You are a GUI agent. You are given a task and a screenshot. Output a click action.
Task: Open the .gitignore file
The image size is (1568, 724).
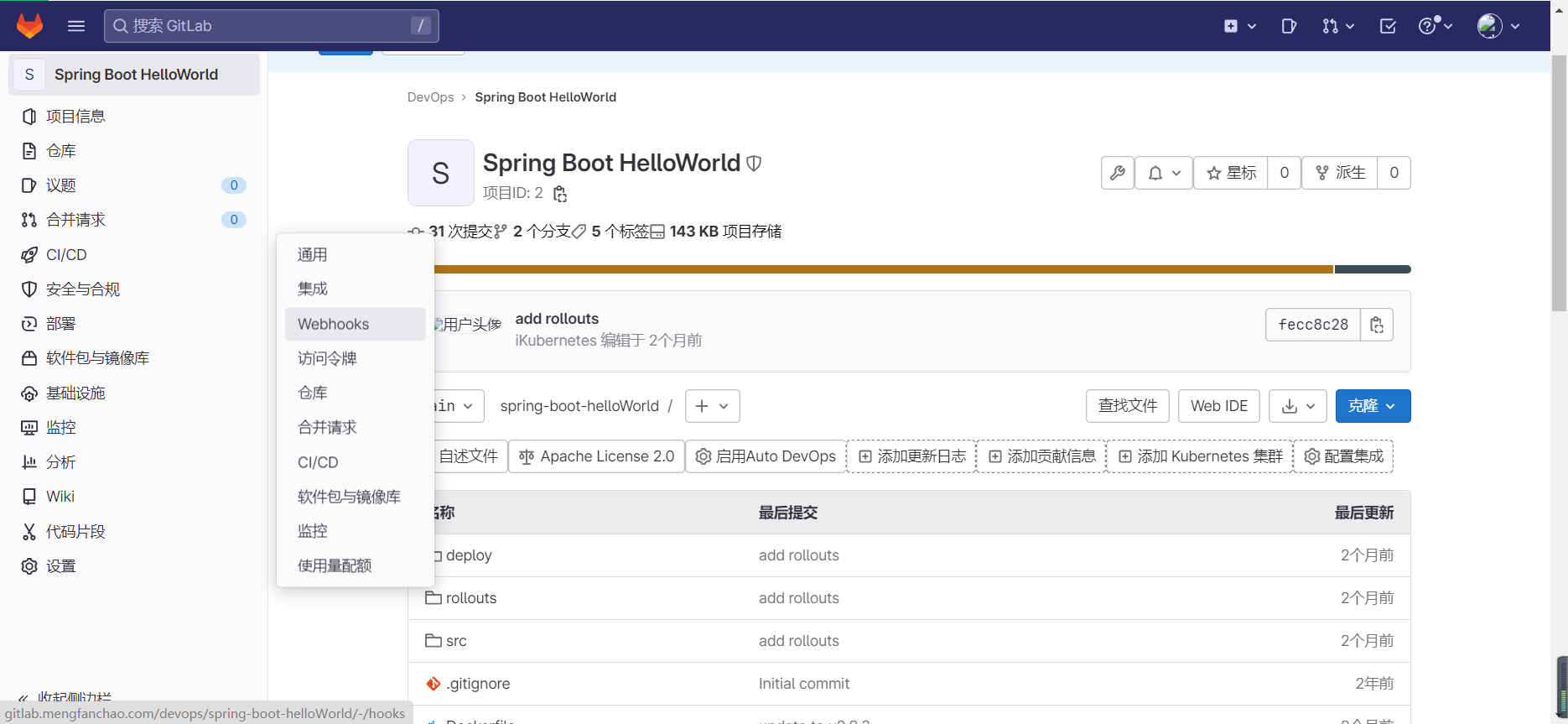[x=478, y=684]
